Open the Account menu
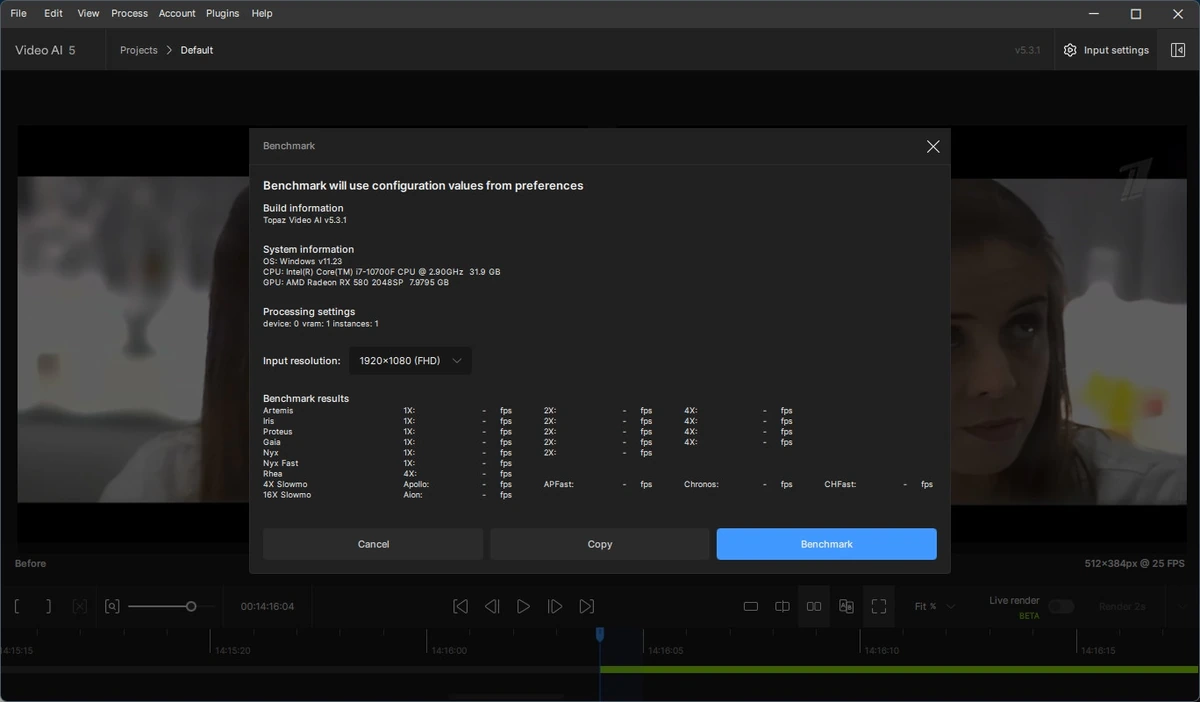This screenshot has width=1200, height=702. (x=177, y=13)
